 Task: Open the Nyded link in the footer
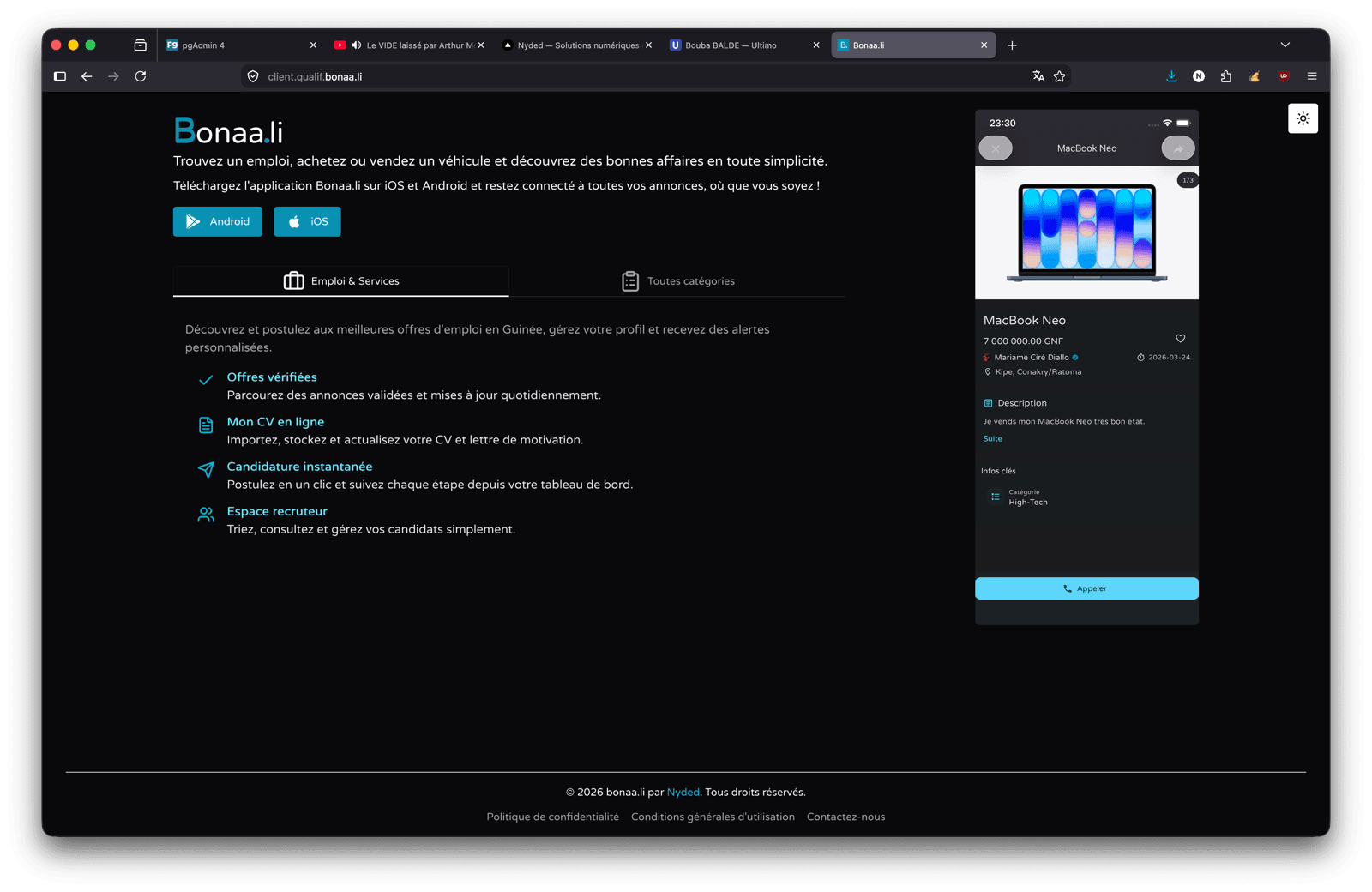tap(683, 792)
